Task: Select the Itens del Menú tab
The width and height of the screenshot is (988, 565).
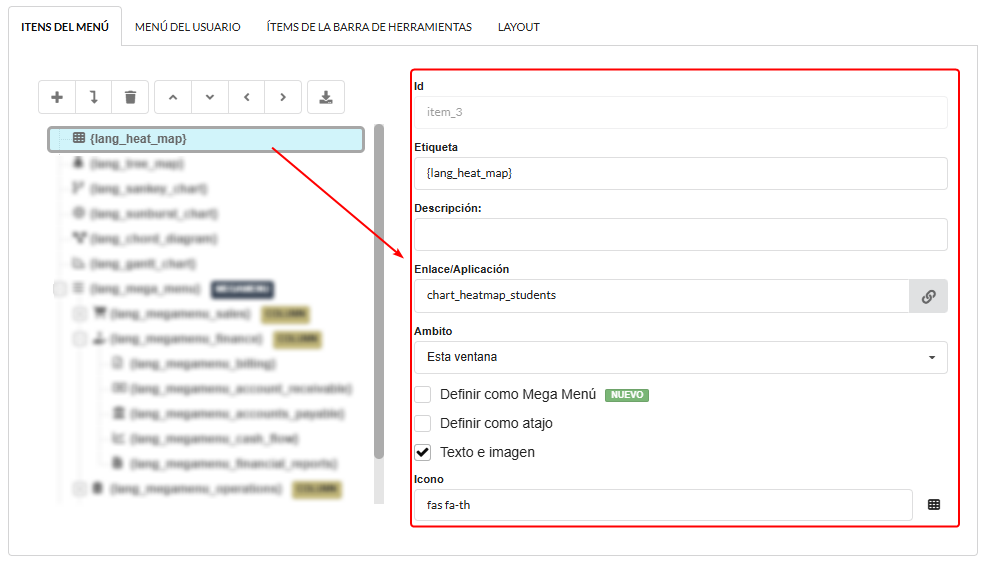Action: [65, 27]
